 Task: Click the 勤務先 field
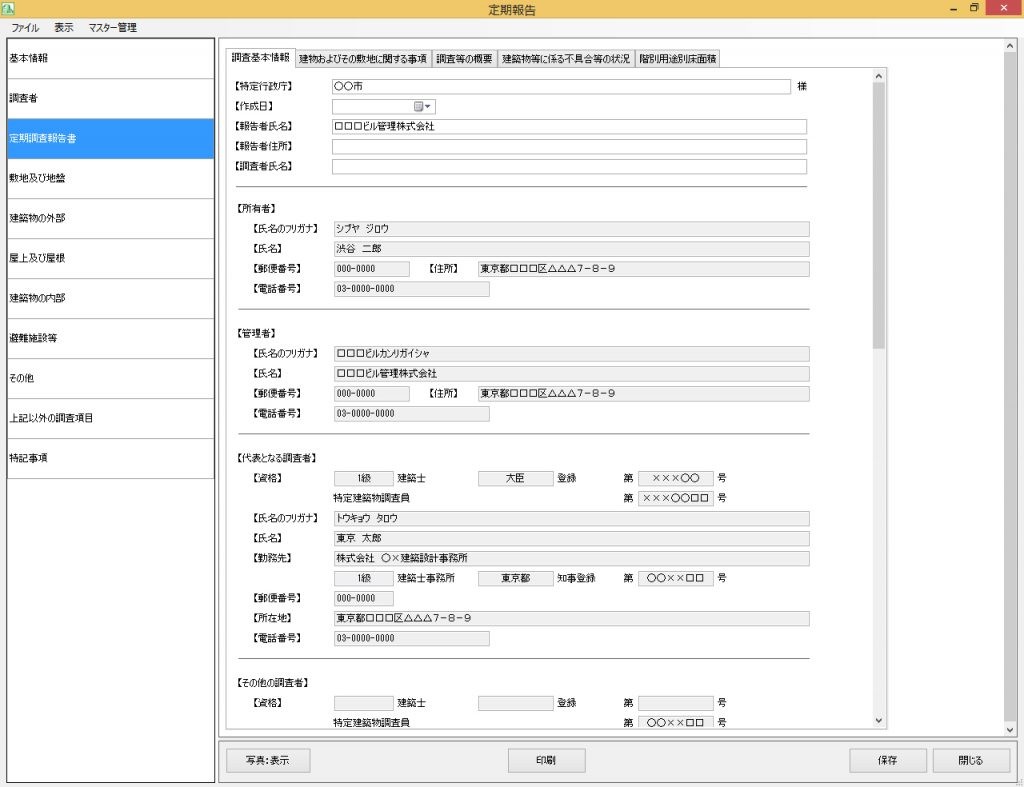(x=571, y=558)
